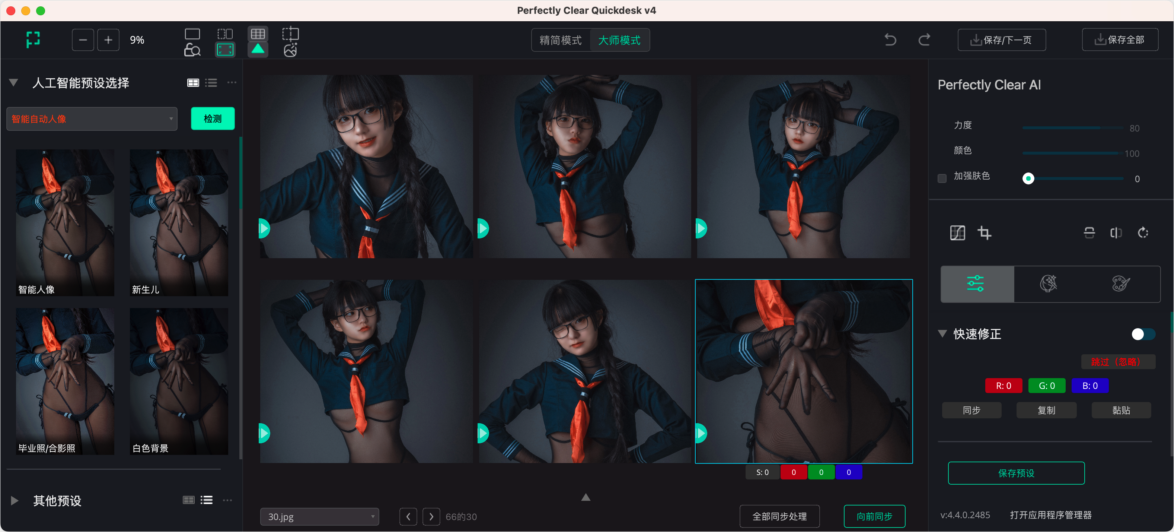This screenshot has height=532, width=1174.
Task: Show other presets as list view
Action: pos(207,500)
